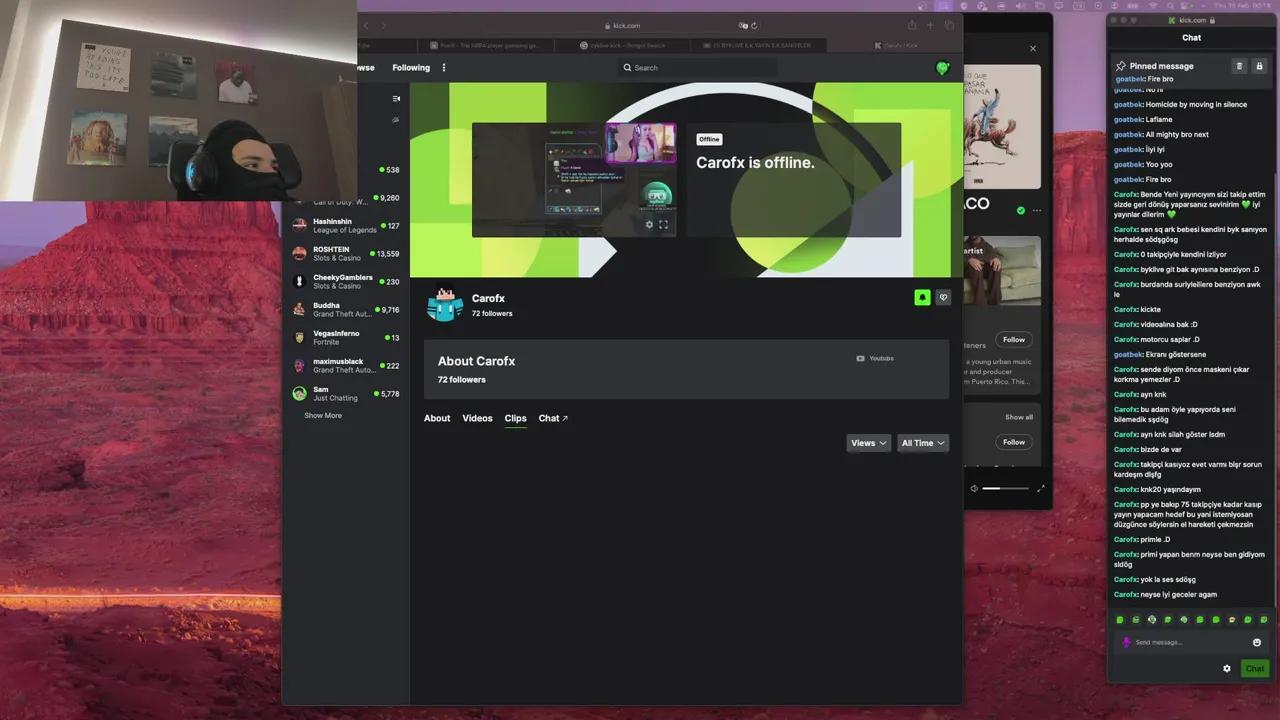Show Safari tab overview icon
This screenshot has height=720, width=1280.
pyautogui.click(x=949, y=25)
